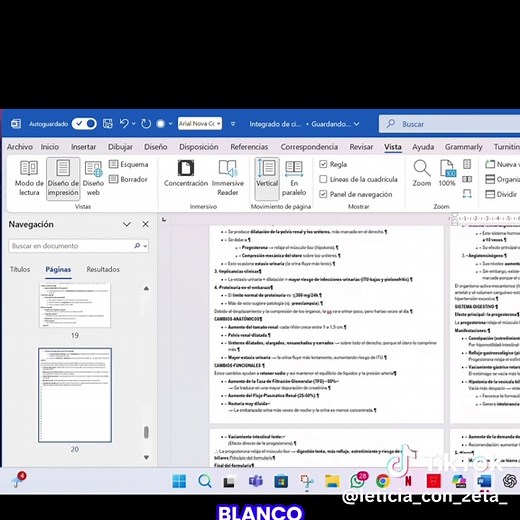Open the Ayuda tab
This screenshot has width=520, height=520.
click(423, 147)
